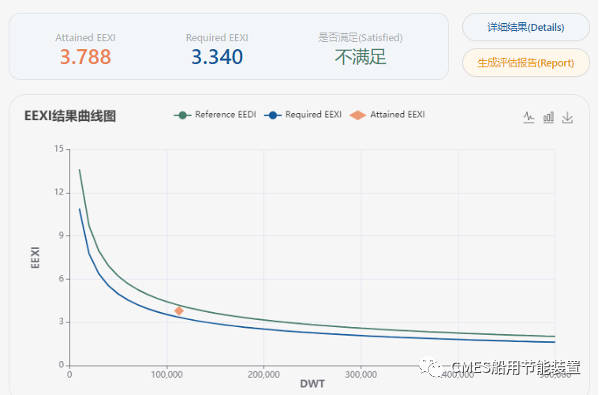Image resolution: width=600 pixels, height=395 pixels.
Task: Click the 100,000 x-axis tick label
Action: click(166, 375)
